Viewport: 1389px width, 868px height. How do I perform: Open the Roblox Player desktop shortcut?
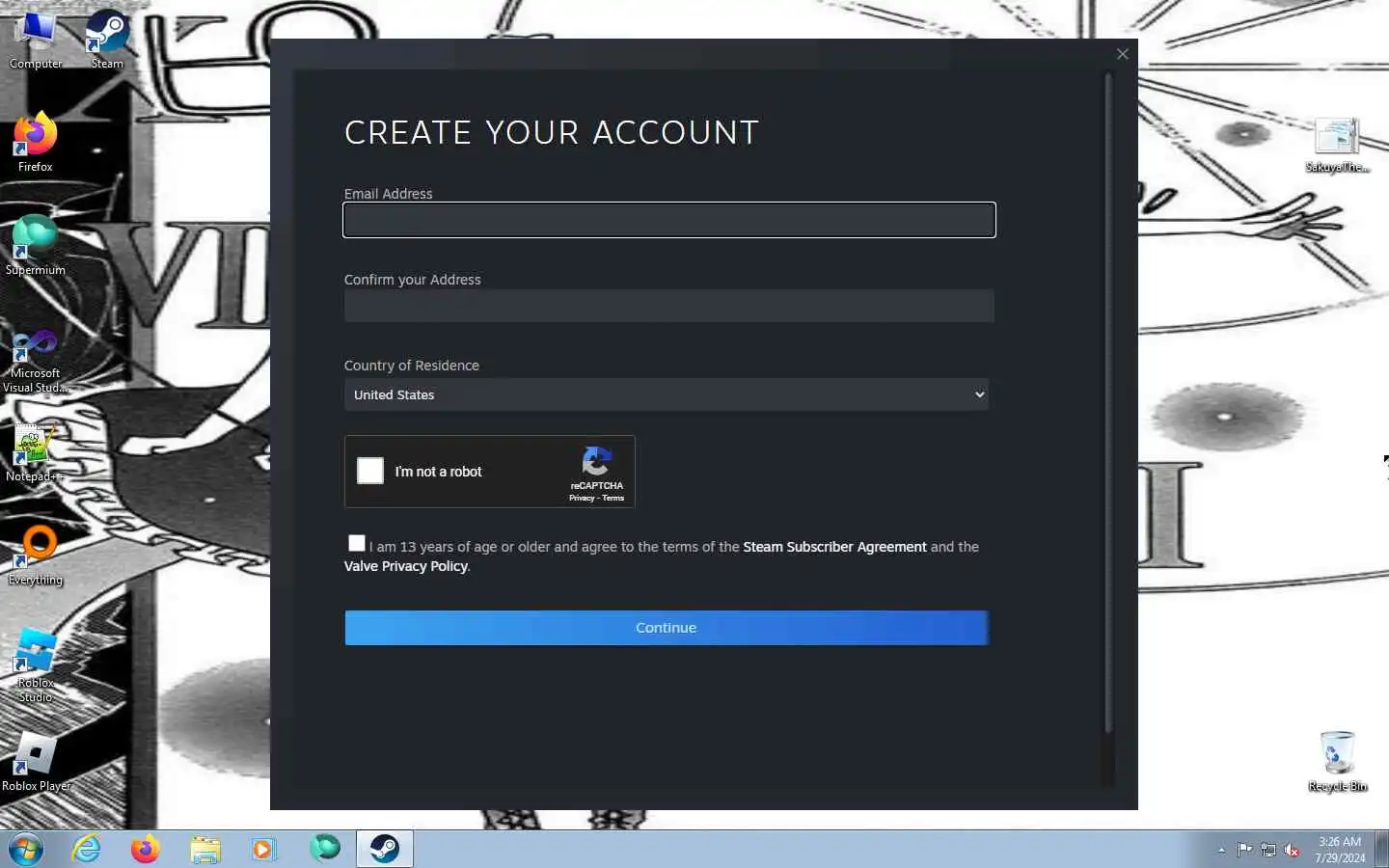[x=36, y=761]
